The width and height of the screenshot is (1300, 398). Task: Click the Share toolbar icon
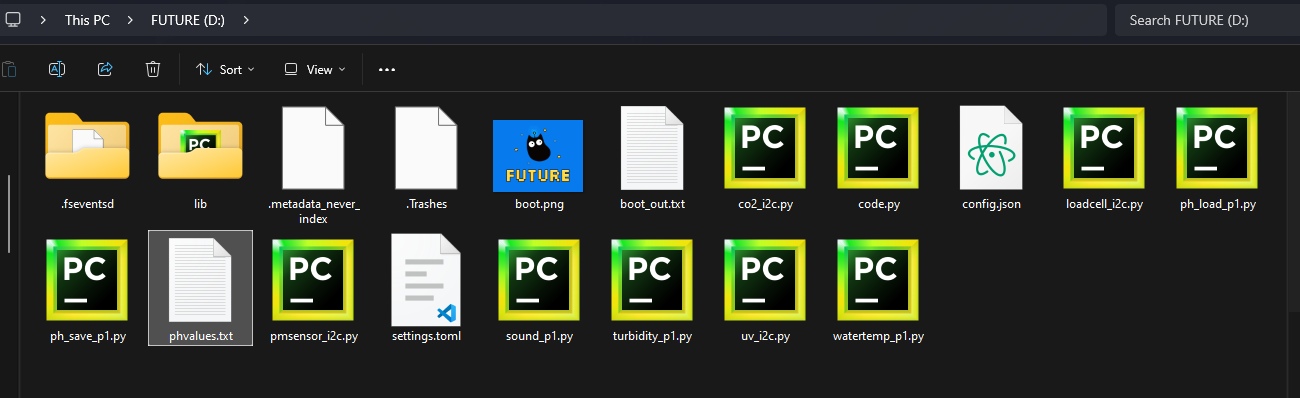point(105,69)
